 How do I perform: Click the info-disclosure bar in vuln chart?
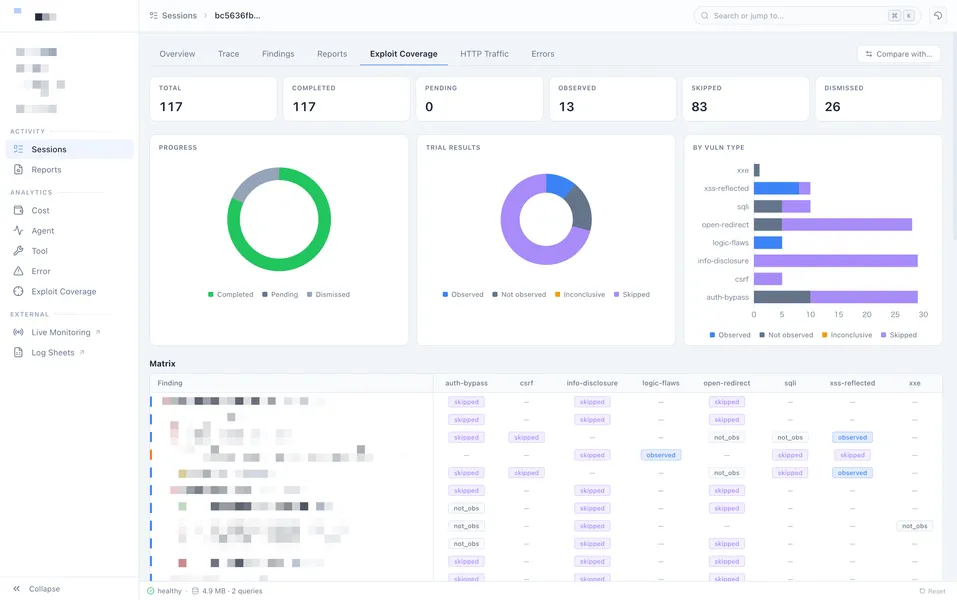836,261
